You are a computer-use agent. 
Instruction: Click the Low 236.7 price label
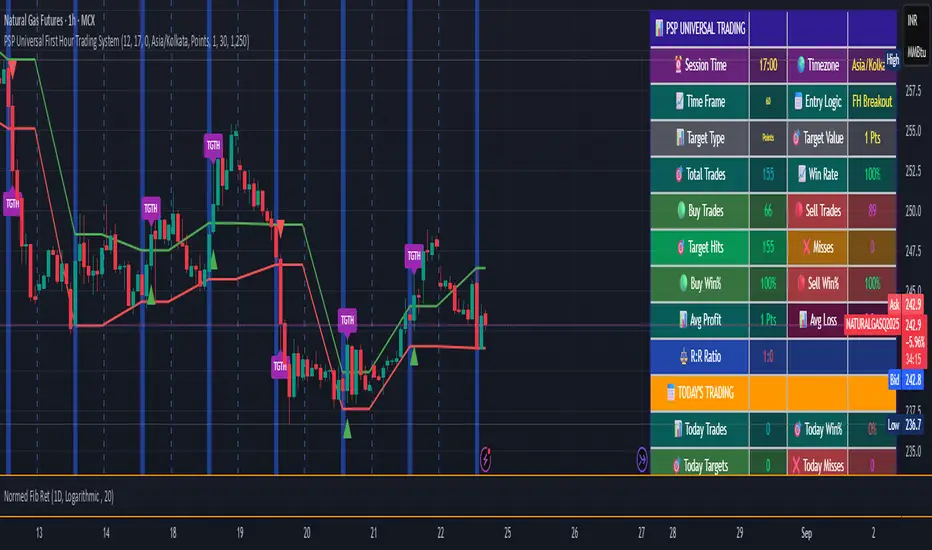[x=904, y=425]
